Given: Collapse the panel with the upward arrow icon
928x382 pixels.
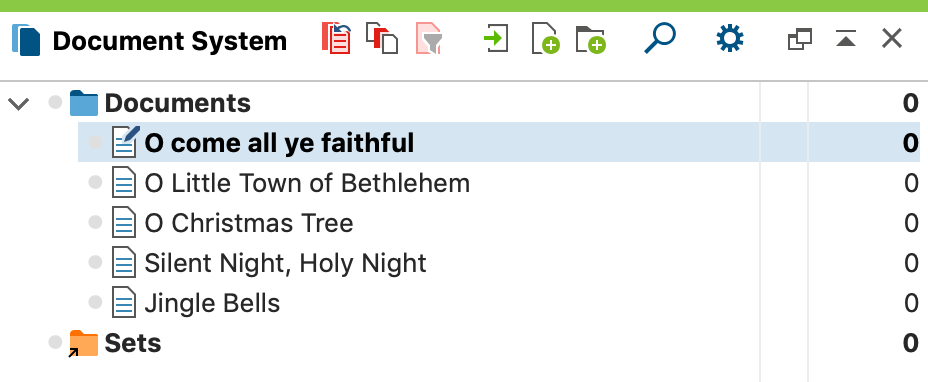Looking at the screenshot, I should pyautogui.click(x=846, y=40).
